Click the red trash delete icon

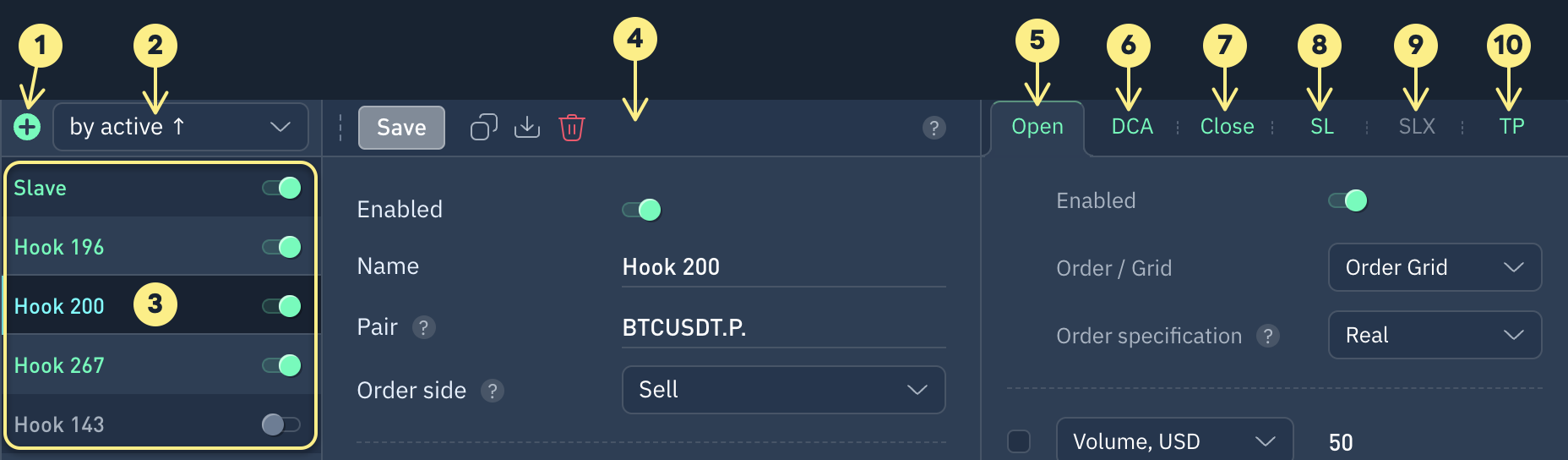click(x=572, y=128)
